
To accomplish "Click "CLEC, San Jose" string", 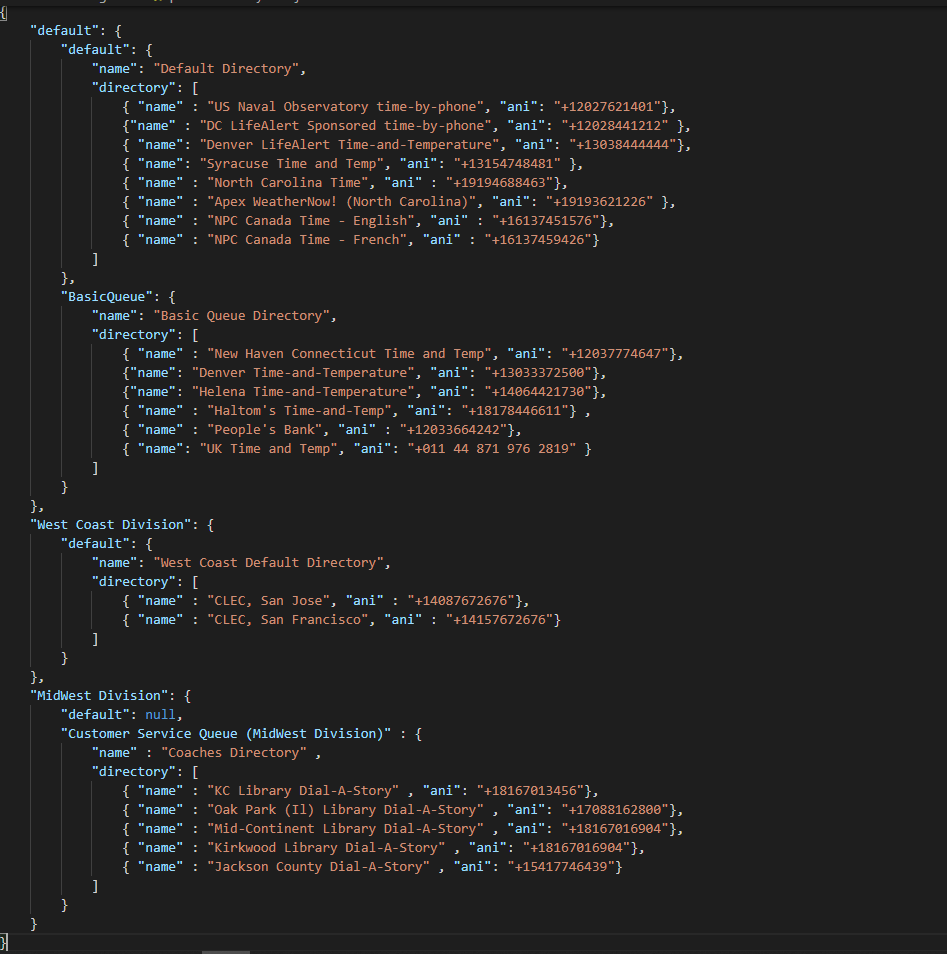I will point(268,601).
